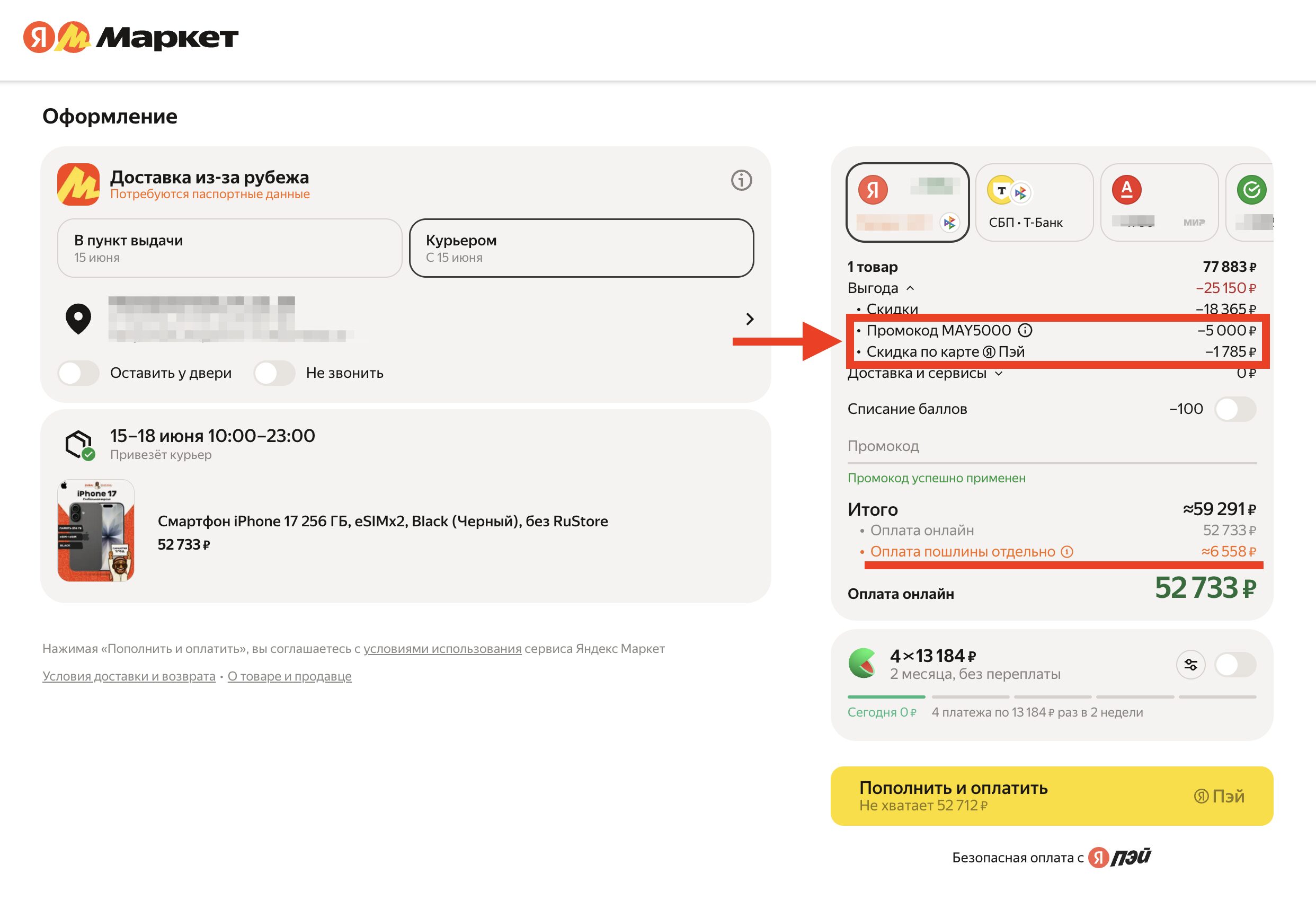Click the Пополнить и оплатить button
Image resolution: width=1316 pixels, height=918 pixels.
(x=1051, y=796)
